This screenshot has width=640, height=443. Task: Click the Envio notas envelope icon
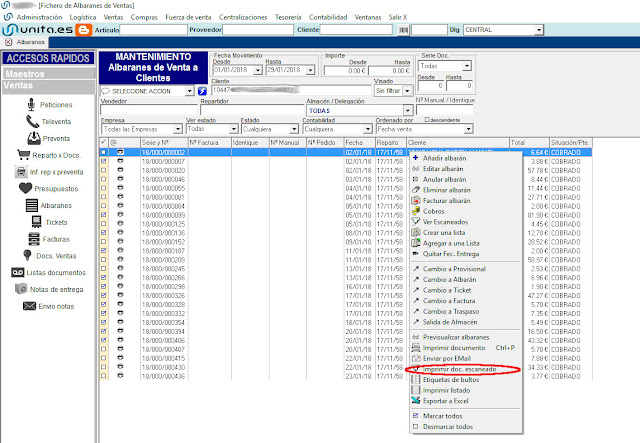[x=27, y=305]
